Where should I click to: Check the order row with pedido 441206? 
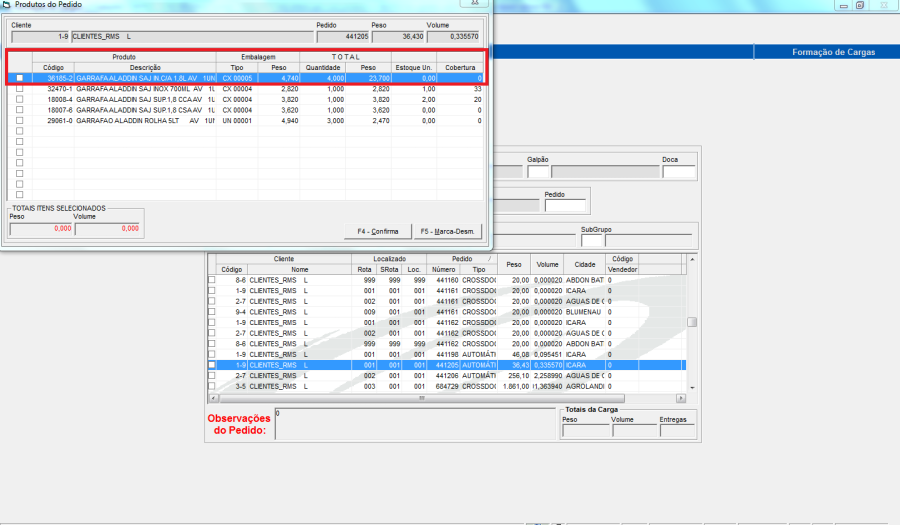tap(212, 375)
